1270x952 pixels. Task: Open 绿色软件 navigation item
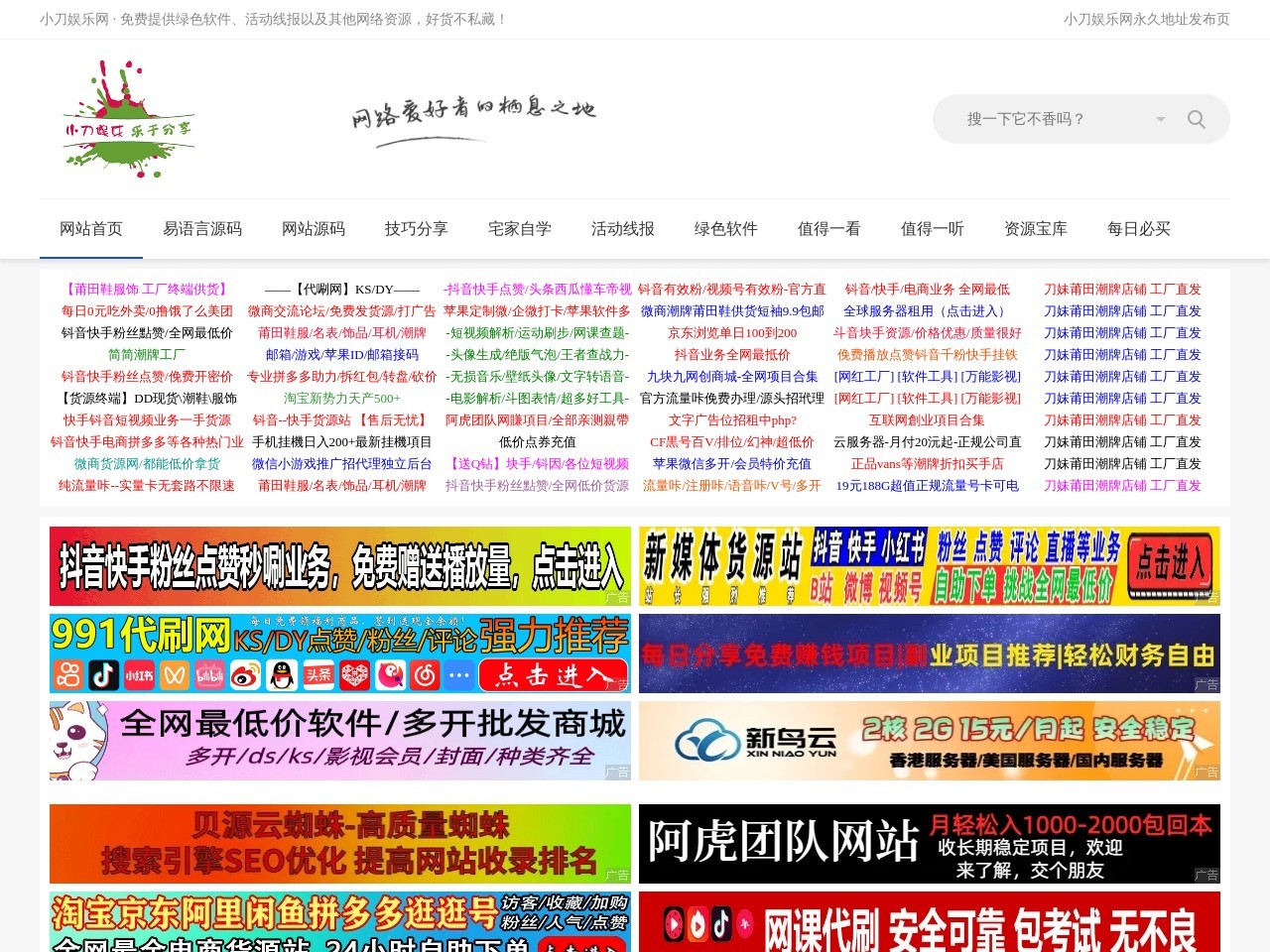[x=726, y=229]
